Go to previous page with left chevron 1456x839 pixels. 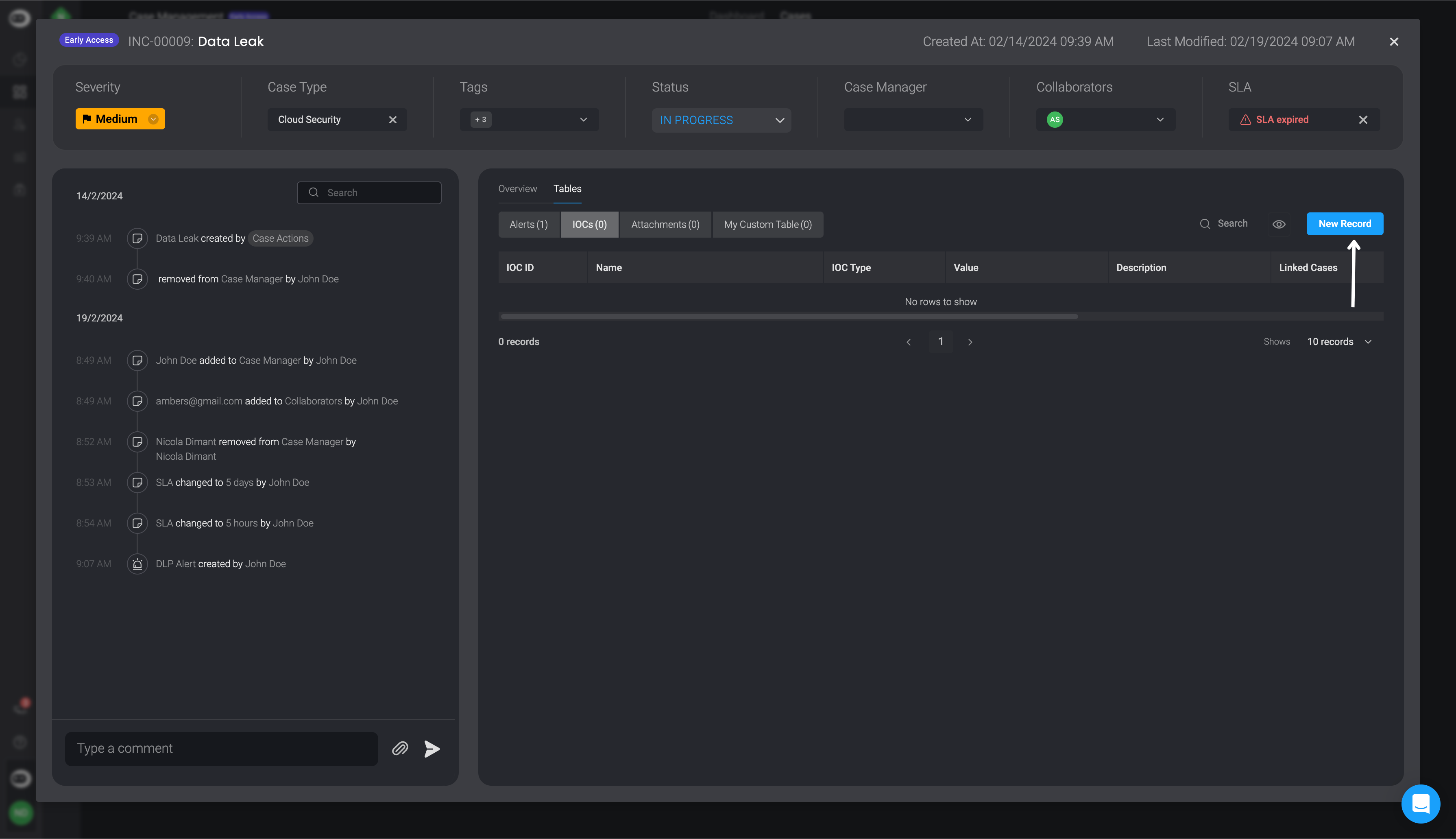[909, 342]
